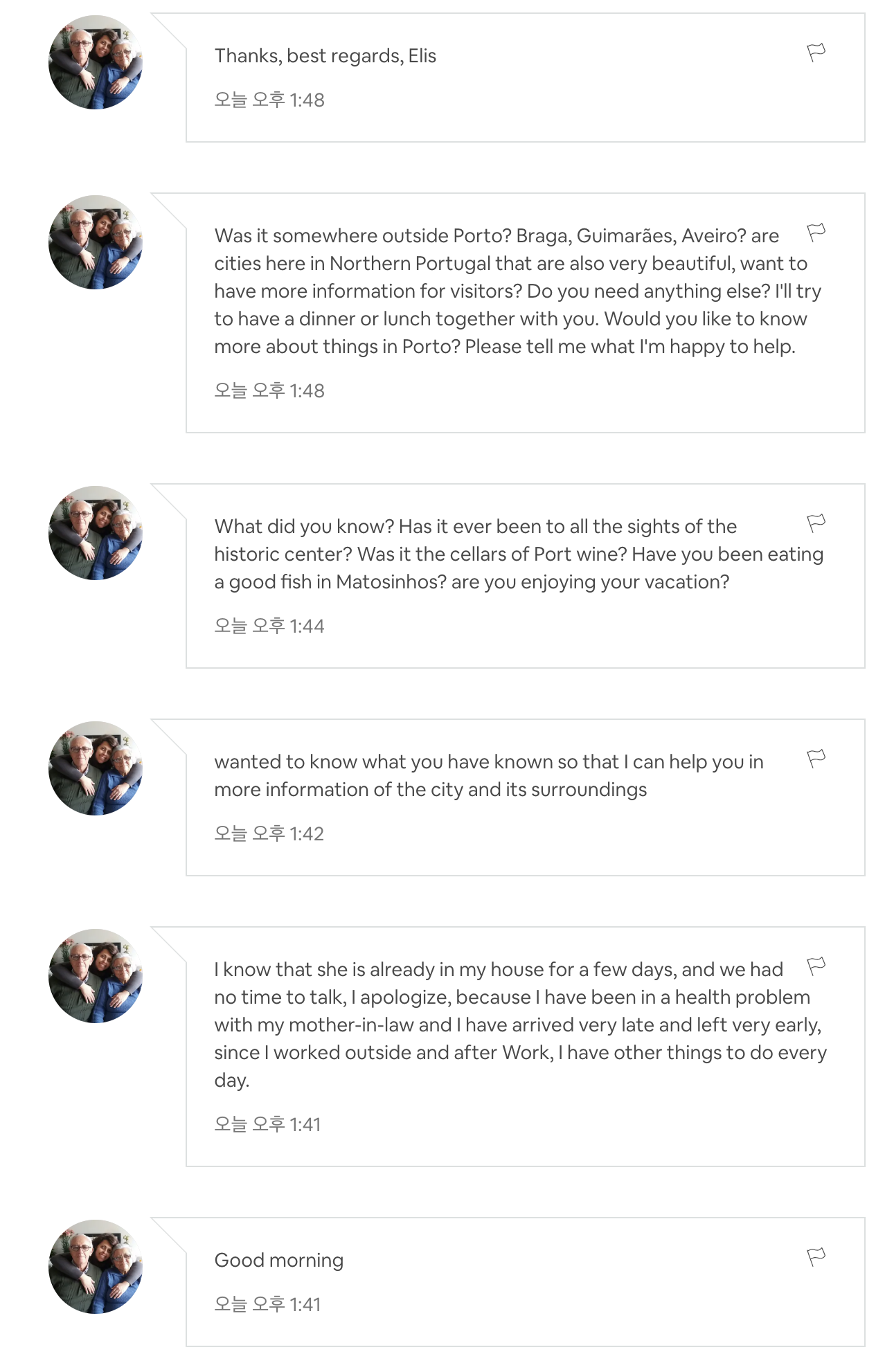This screenshot has width=885, height=1372.
Task: Click the message text mentioning Northern Portugal cities
Action: pyautogui.click(x=512, y=291)
